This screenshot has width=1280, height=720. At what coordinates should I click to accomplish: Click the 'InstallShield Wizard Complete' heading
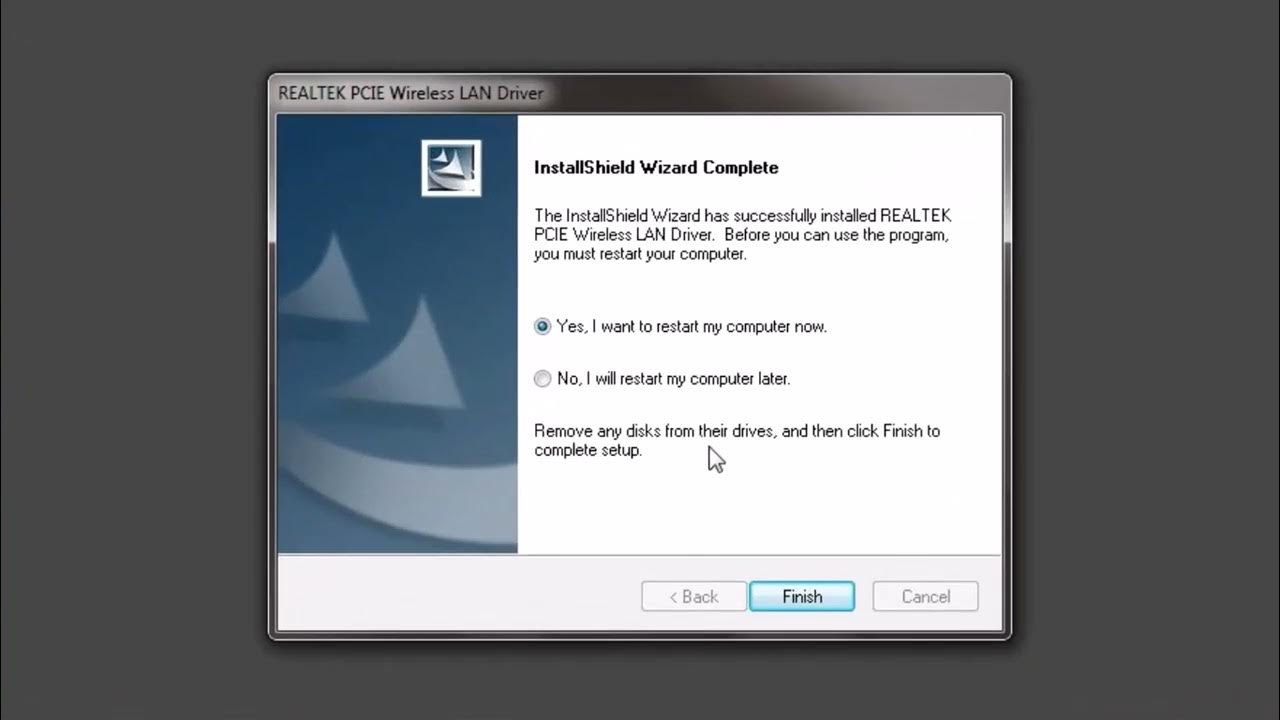pyautogui.click(x=656, y=168)
